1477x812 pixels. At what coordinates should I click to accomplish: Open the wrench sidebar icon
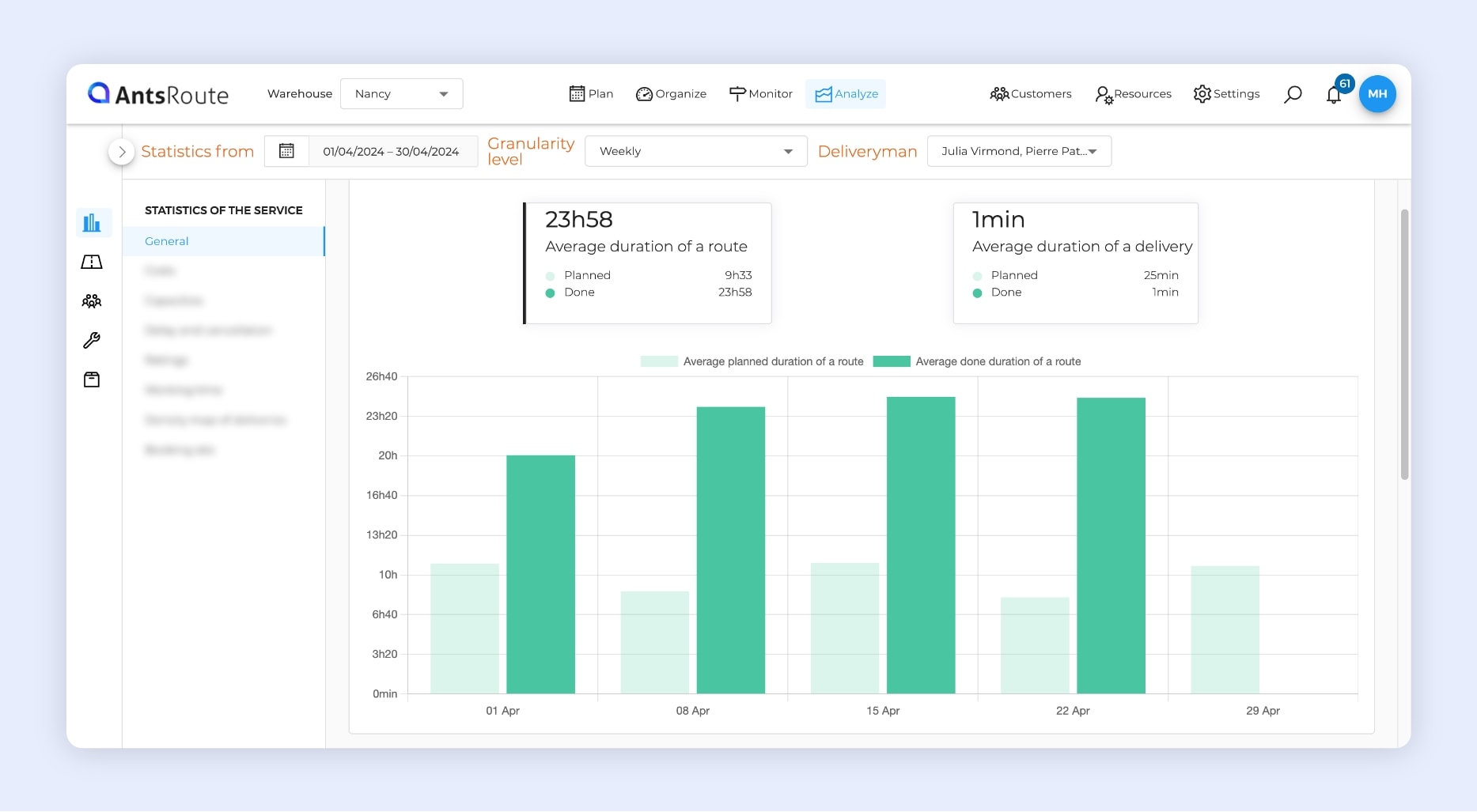tap(92, 341)
